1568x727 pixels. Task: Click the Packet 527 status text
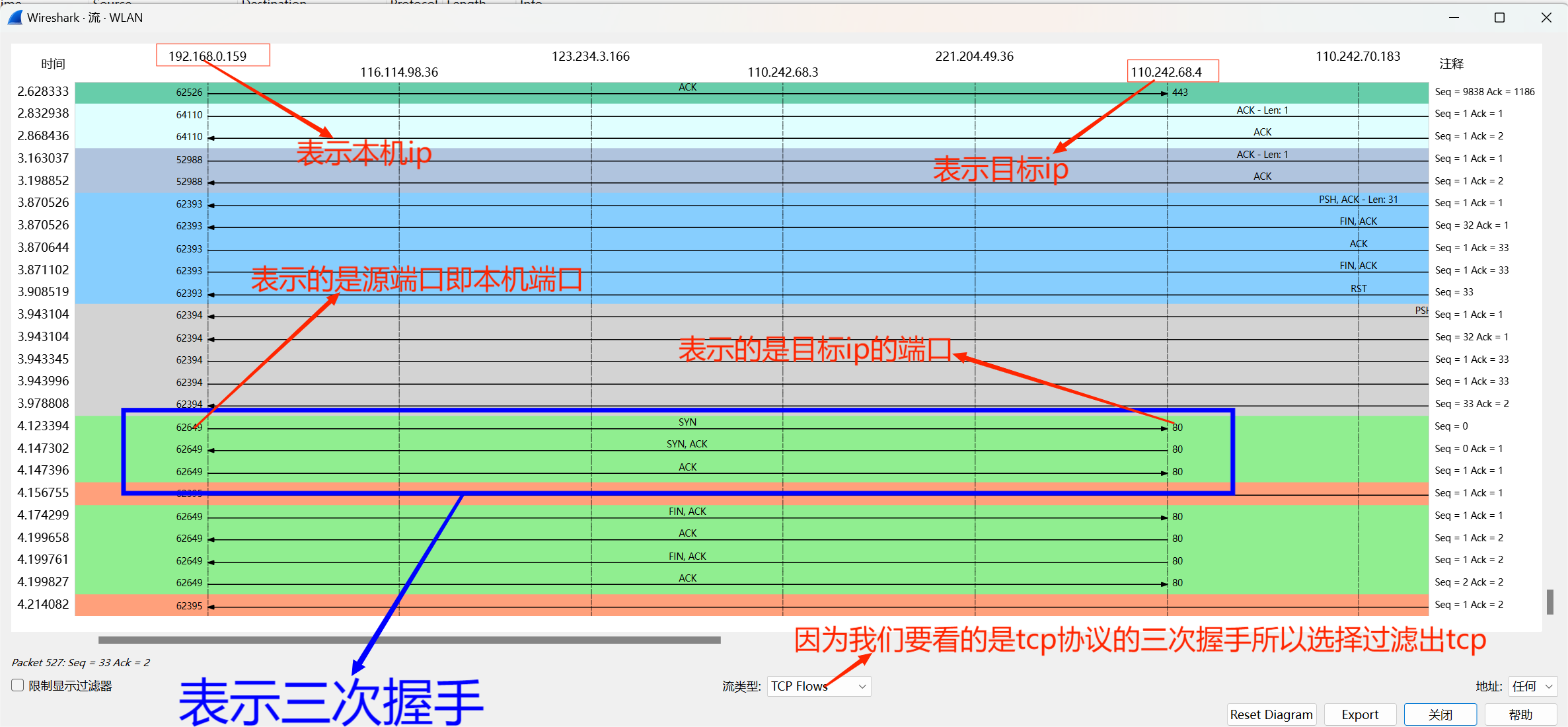(81, 662)
